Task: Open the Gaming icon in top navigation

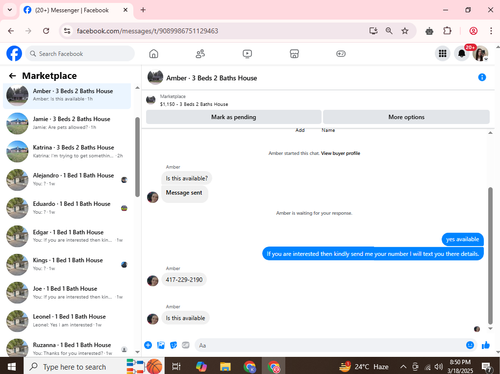Action: coord(341,53)
